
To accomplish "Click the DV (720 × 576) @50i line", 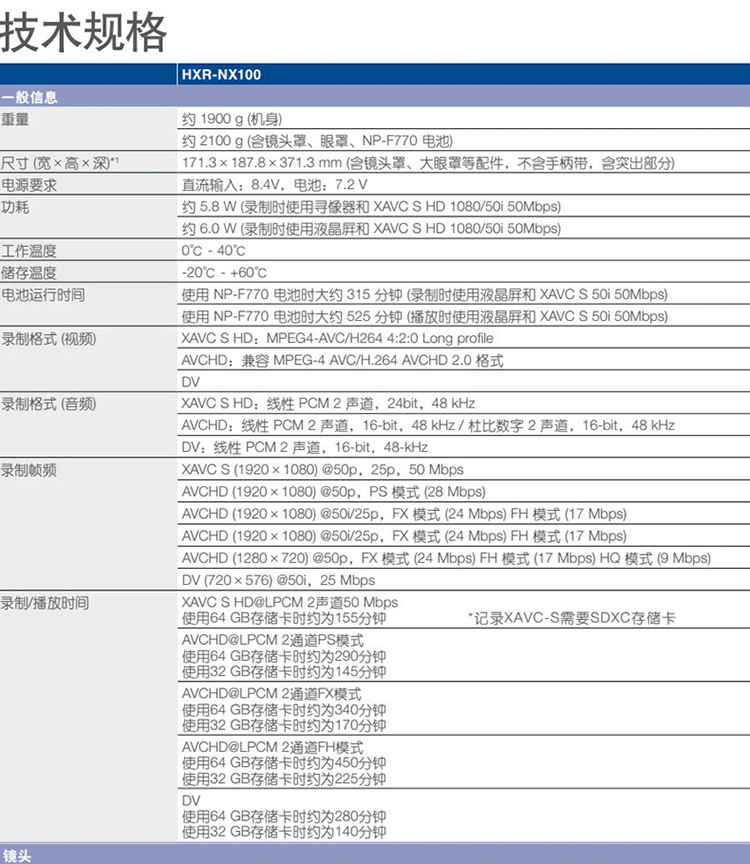I will pos(278,580).
